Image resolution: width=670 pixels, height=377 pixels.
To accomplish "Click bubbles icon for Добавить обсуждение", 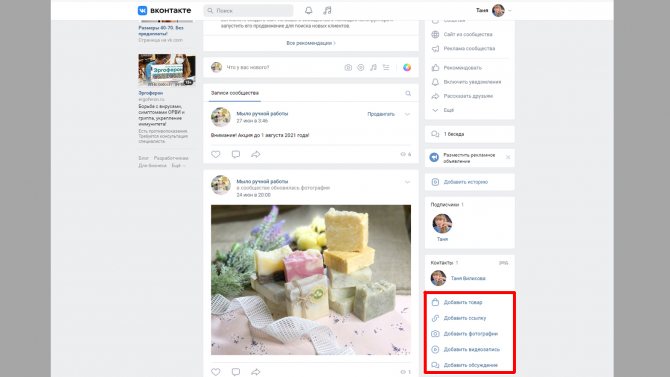I will (x=435, y=365).
